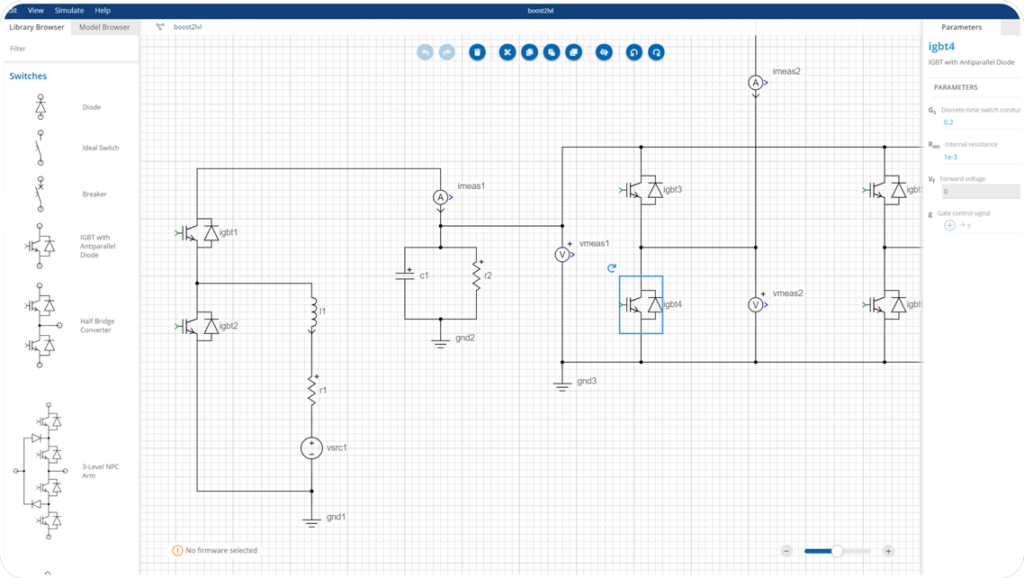1024x578 pixels.
Task: Open the Help menu
Action: coord(103,10)
